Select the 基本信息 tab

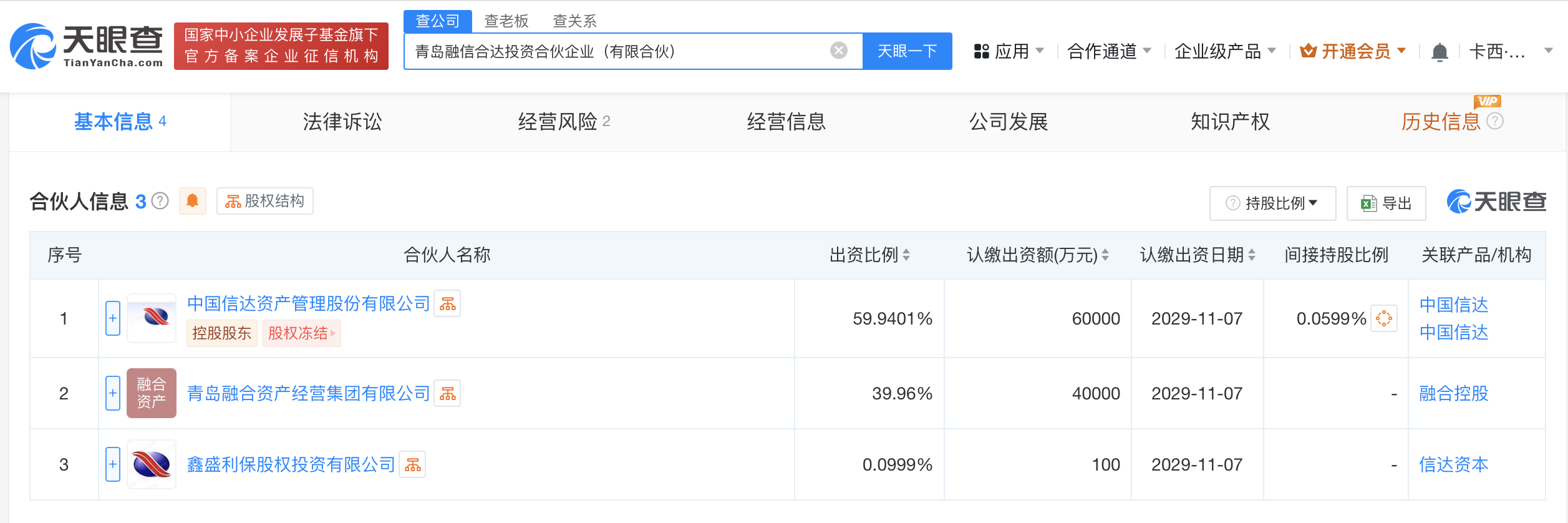[120, 122]
